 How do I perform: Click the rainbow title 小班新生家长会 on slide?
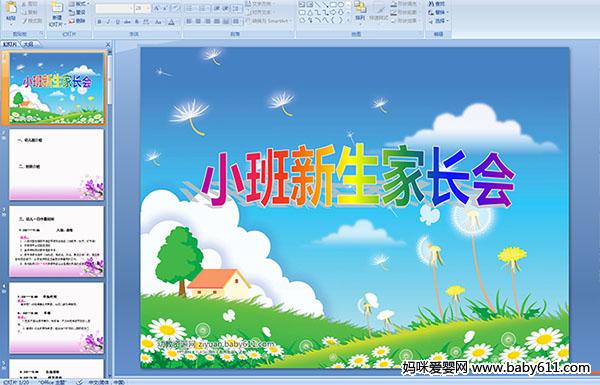click(358, 176)
